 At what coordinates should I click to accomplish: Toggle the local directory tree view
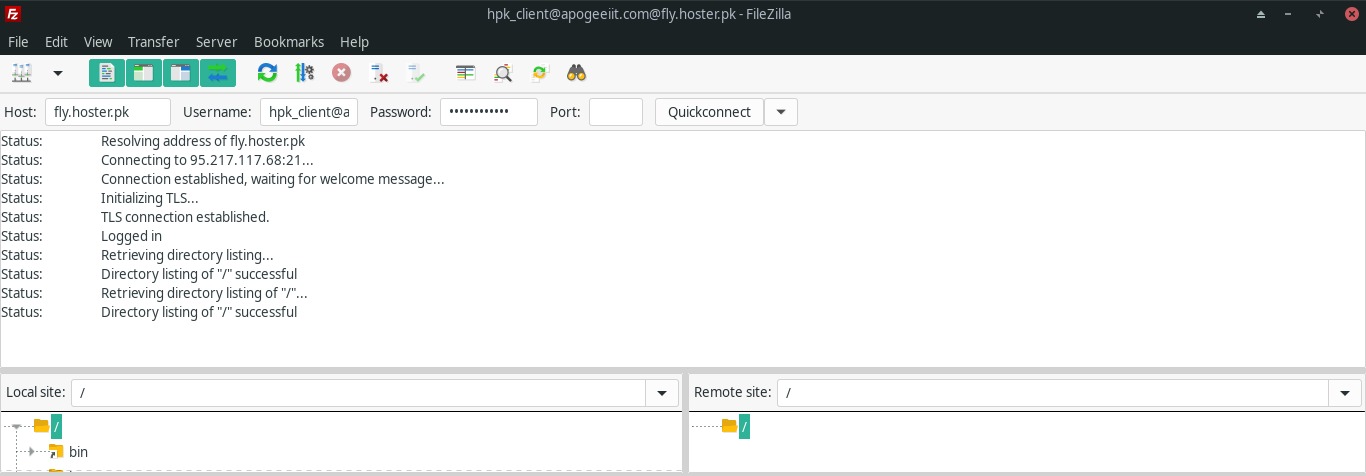point(143,73)
